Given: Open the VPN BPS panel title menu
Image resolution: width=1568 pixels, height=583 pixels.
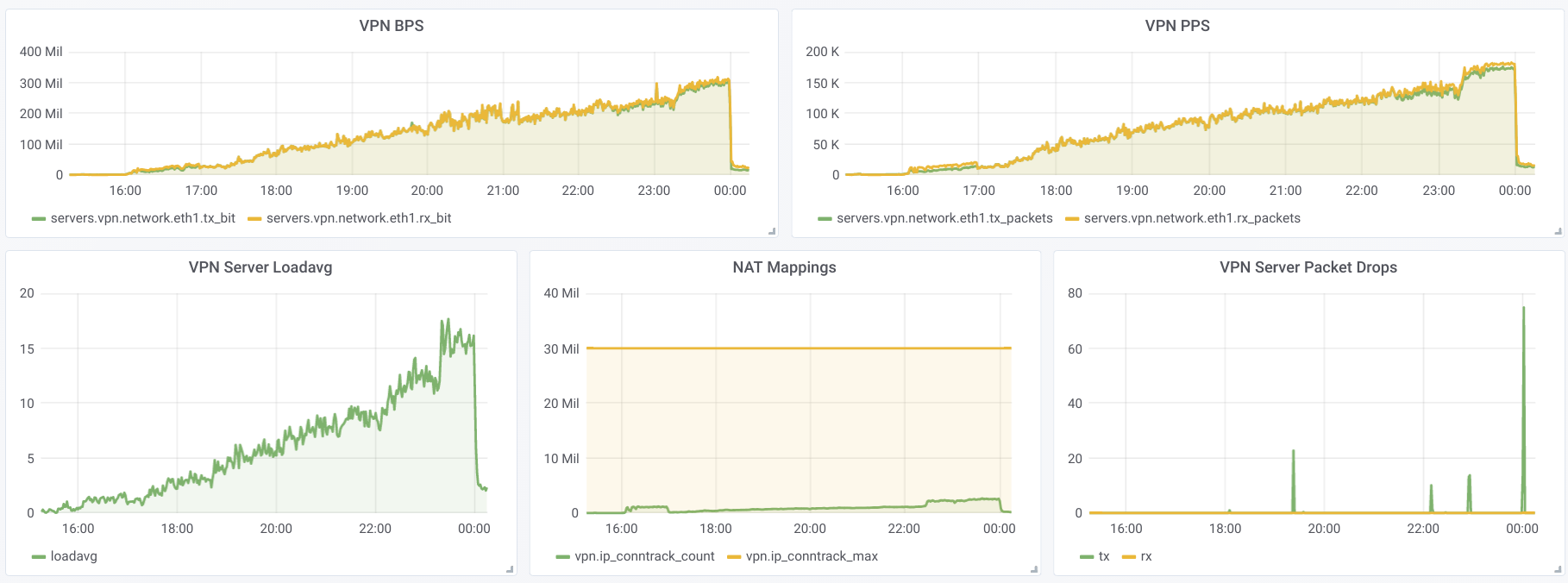Looking at the screenshot, I should pyautogui.click(x=392, y=26).
